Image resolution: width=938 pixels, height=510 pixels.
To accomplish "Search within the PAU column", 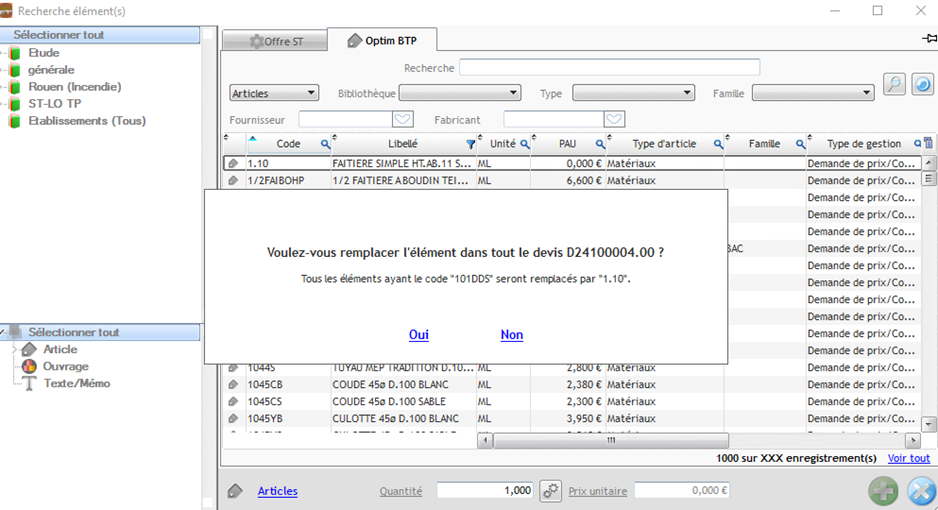I will coord(600,144).
